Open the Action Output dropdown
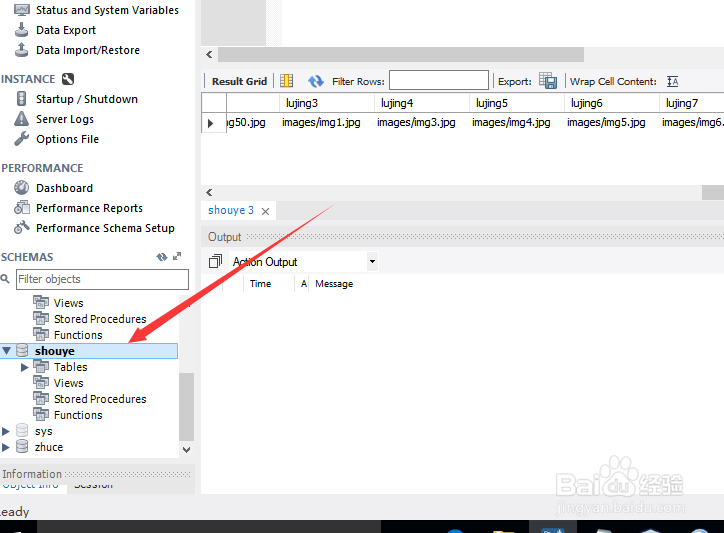 (x=372, y=261)
